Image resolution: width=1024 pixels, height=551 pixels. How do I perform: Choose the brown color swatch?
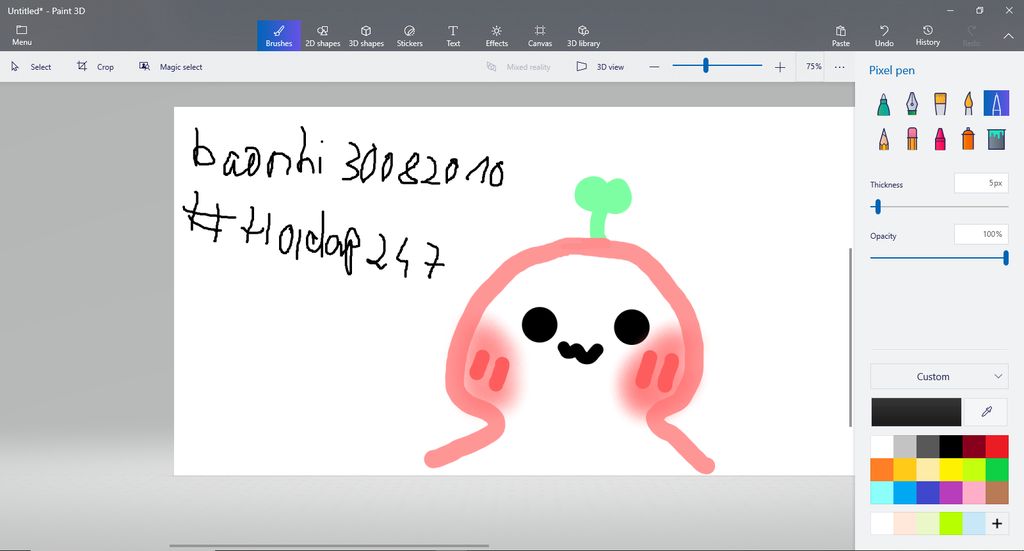click(x=997, y=493)
